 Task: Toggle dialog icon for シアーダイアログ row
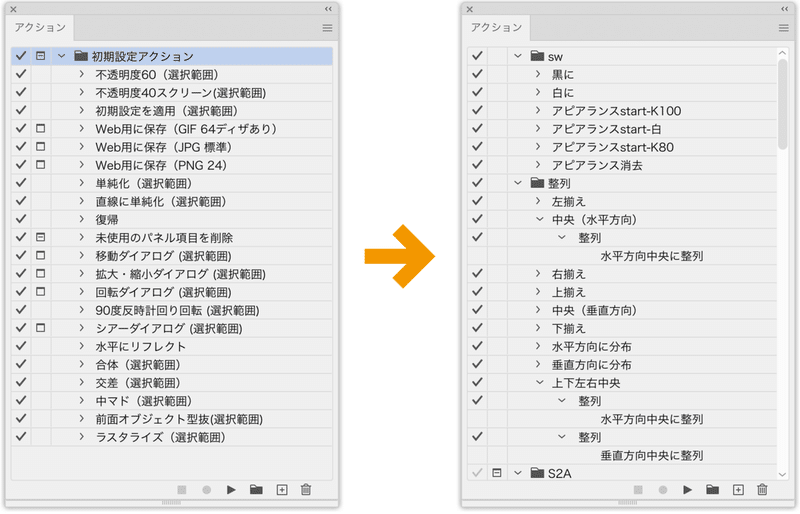(x=41, y=328)
